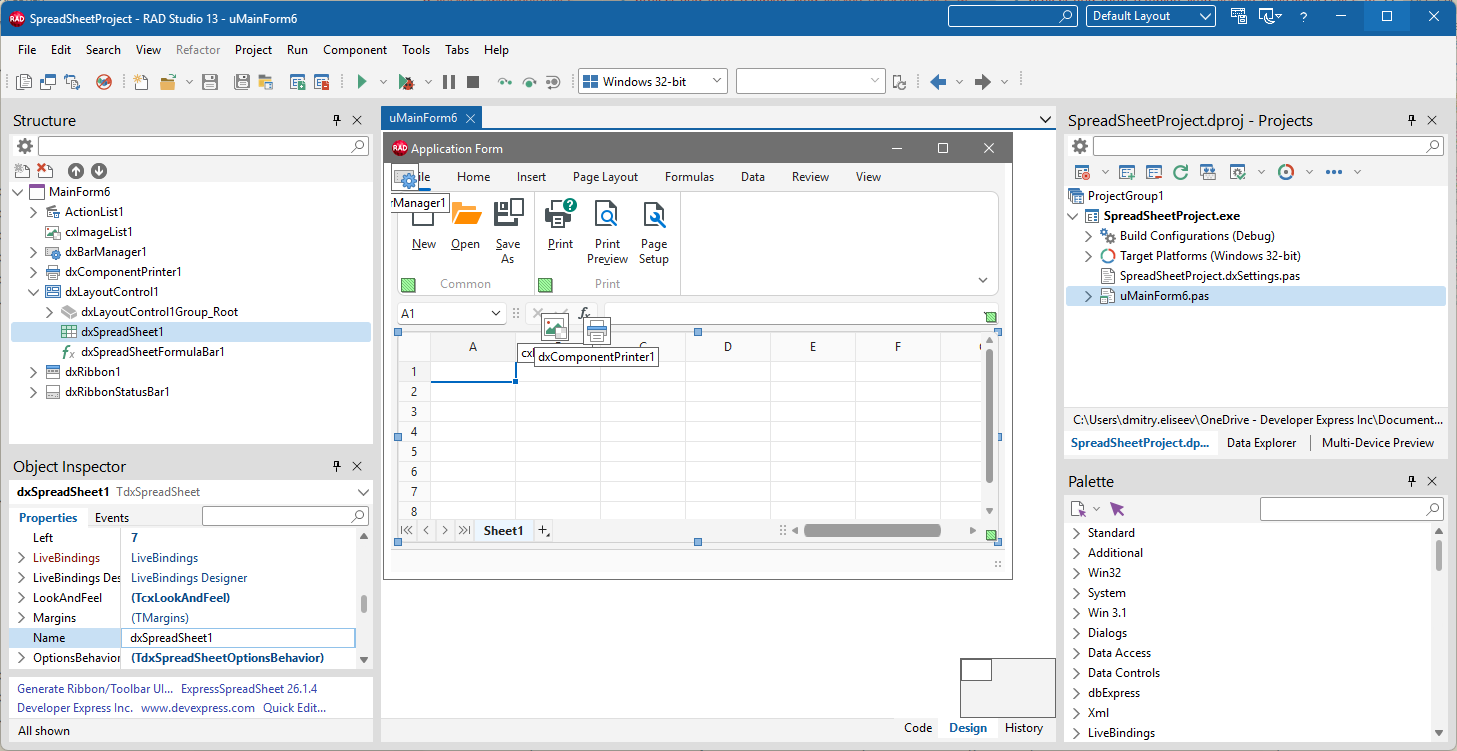Click Print Preview ribbon button

click(607, 232)
